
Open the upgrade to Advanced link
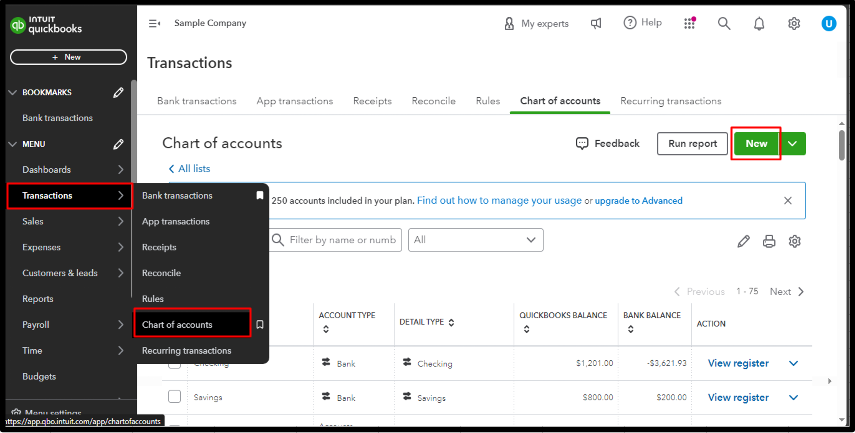pos(639,201)
